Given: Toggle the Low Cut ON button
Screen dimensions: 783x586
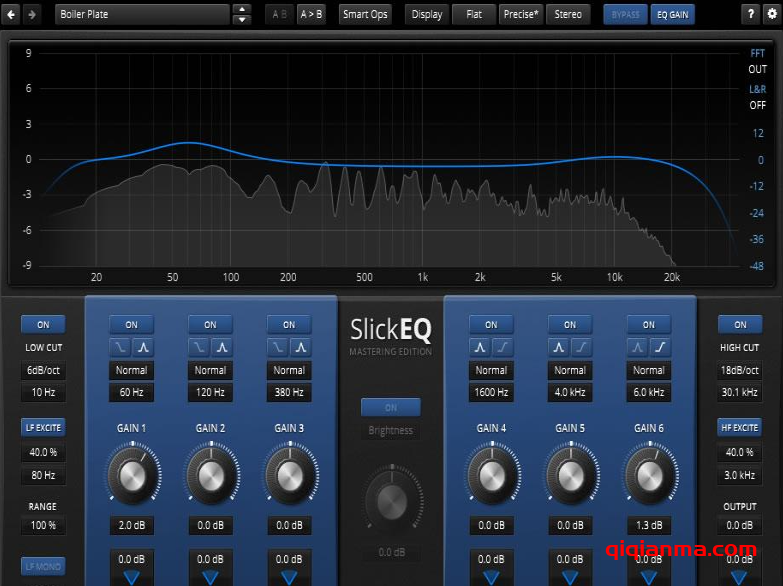Looking at the screenshot, I should click(x=43, y=324).
